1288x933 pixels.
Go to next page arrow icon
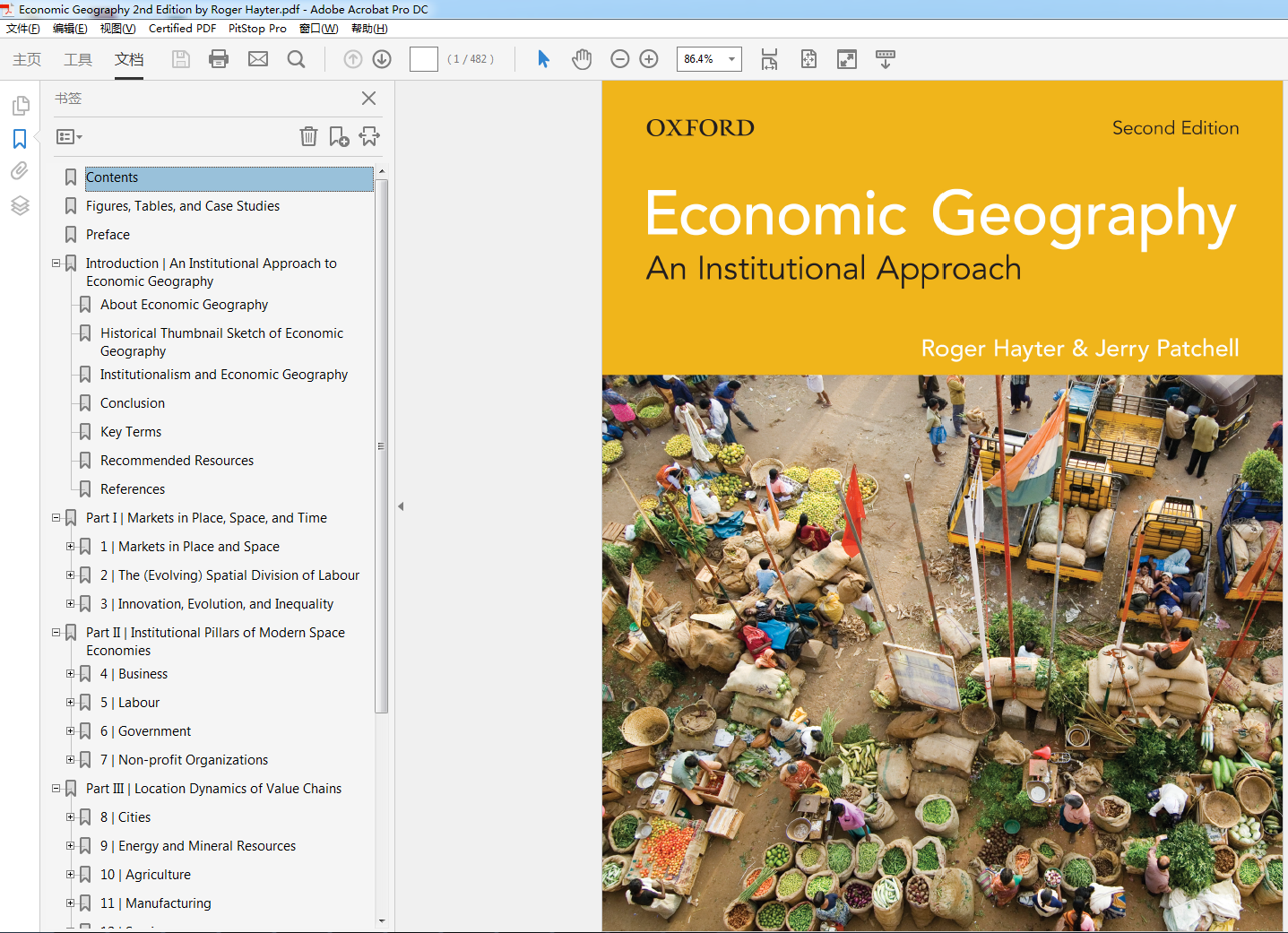(382, 59)
